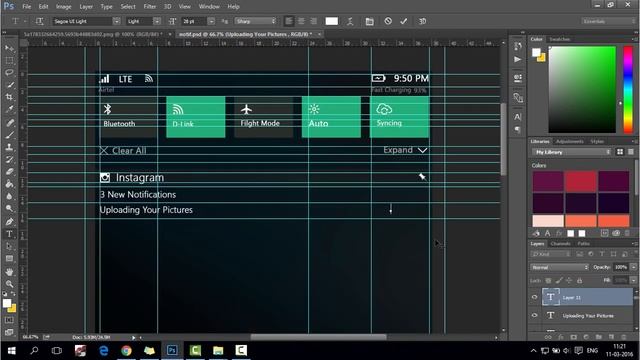Switch to the first PNG document tab
The width and height of the screenshot is (640, 360).
point(93,34)
